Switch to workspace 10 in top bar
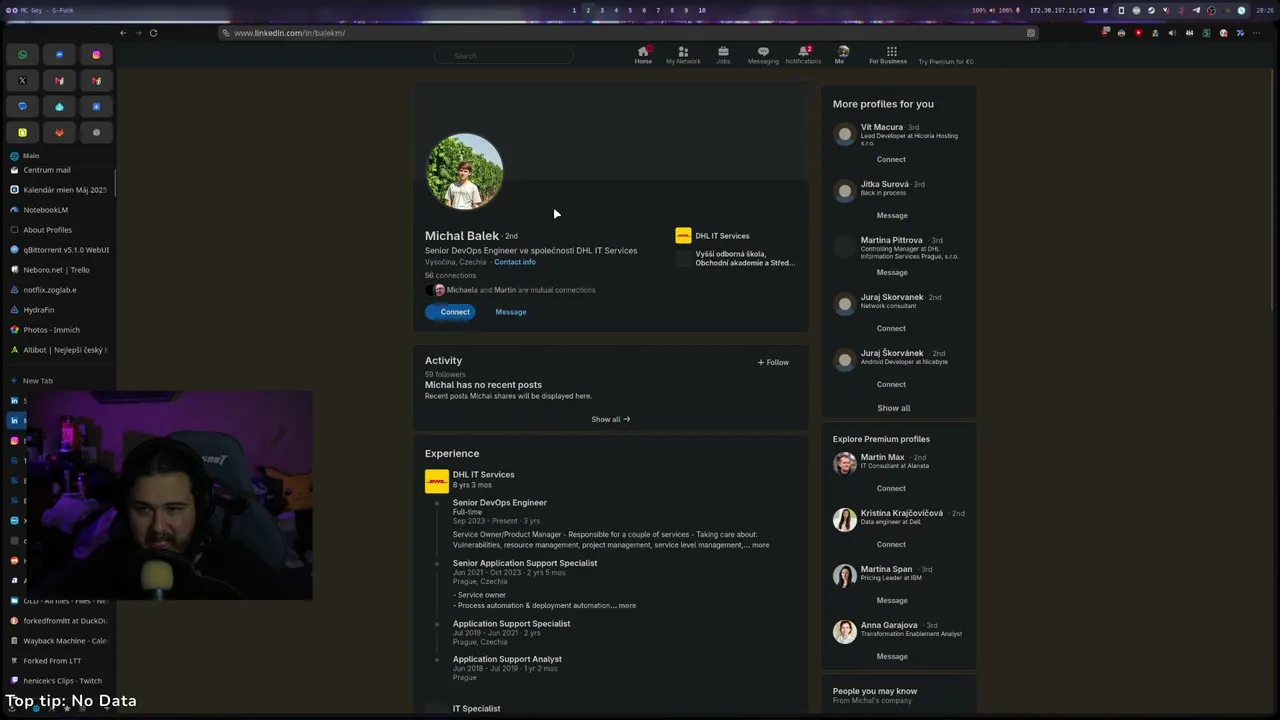Screen dimensions: 1280x720 [702, 10]
